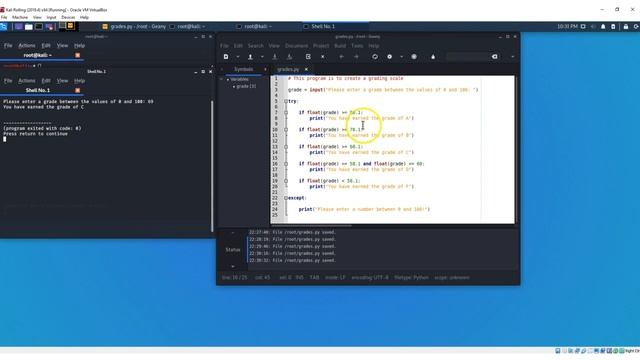Open Geany Help menu
The image size is (640, 360).
pyautogui.click(x=373, y=46)
